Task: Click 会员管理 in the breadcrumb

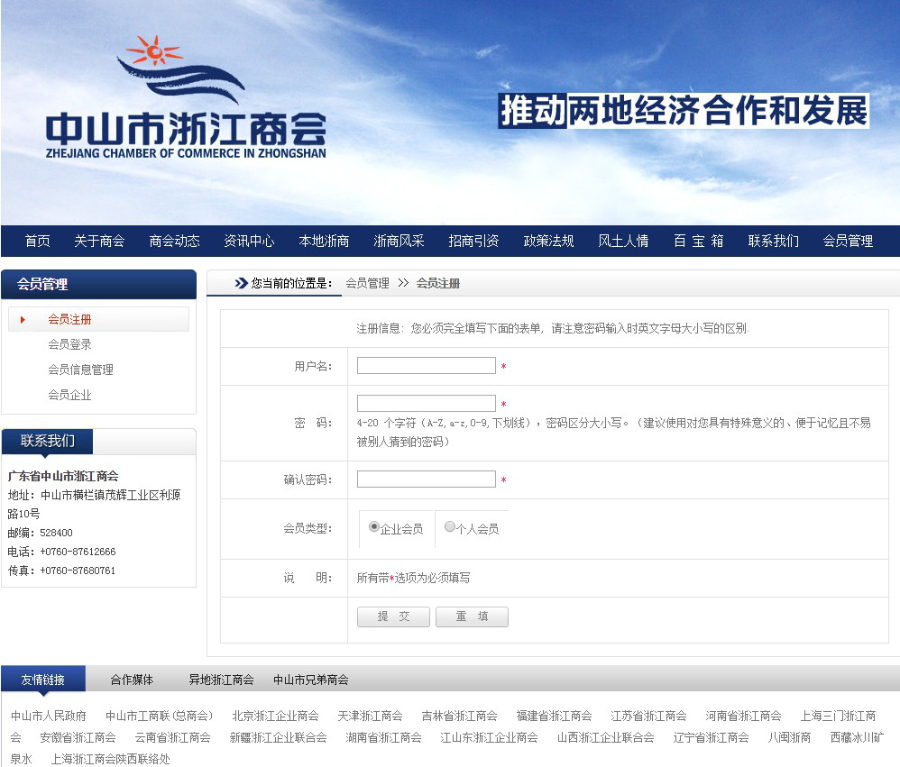Action: coord(367,283)
